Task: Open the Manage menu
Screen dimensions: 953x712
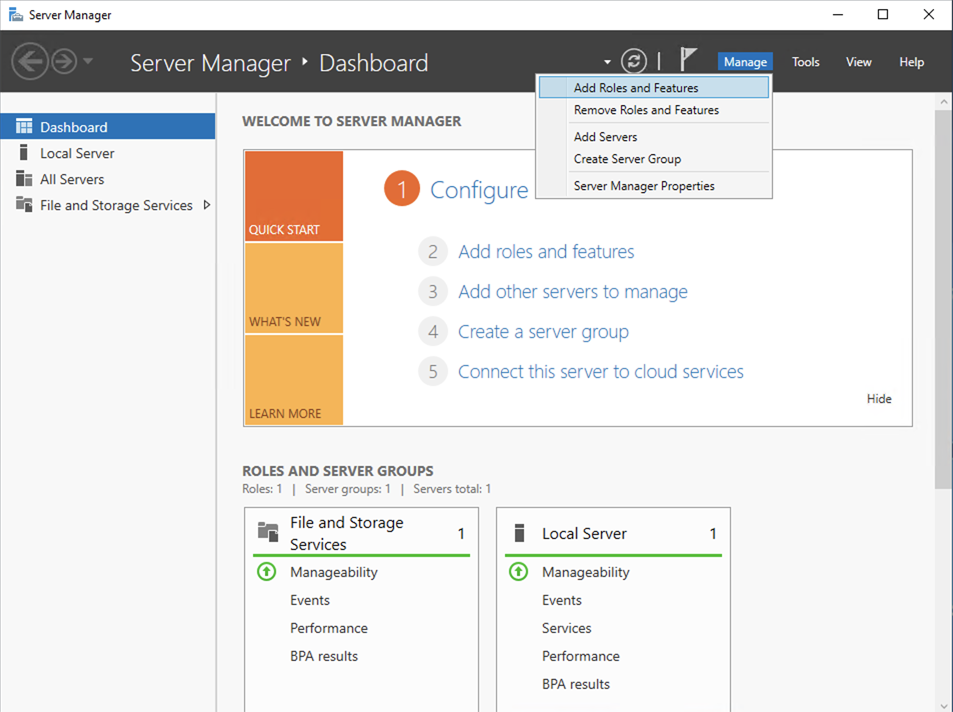Action: (x=745, y=62)
